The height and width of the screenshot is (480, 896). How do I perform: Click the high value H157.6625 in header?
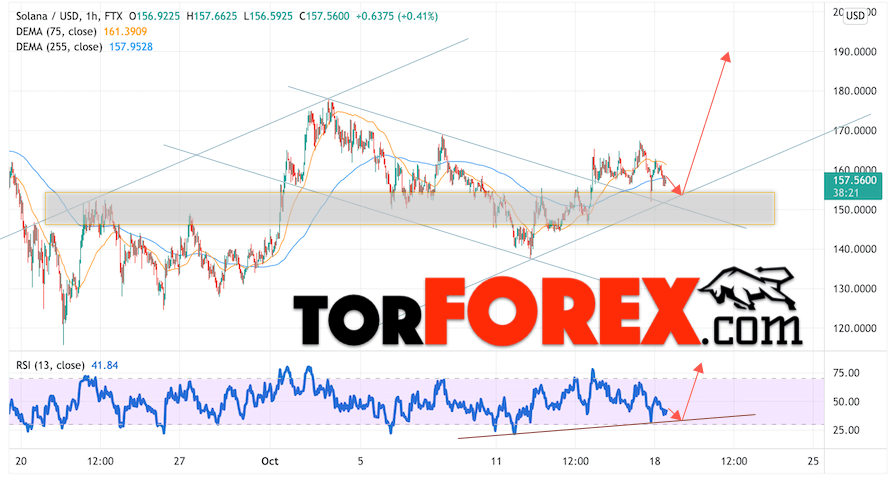pyautogui.click(x=213, y=17)
